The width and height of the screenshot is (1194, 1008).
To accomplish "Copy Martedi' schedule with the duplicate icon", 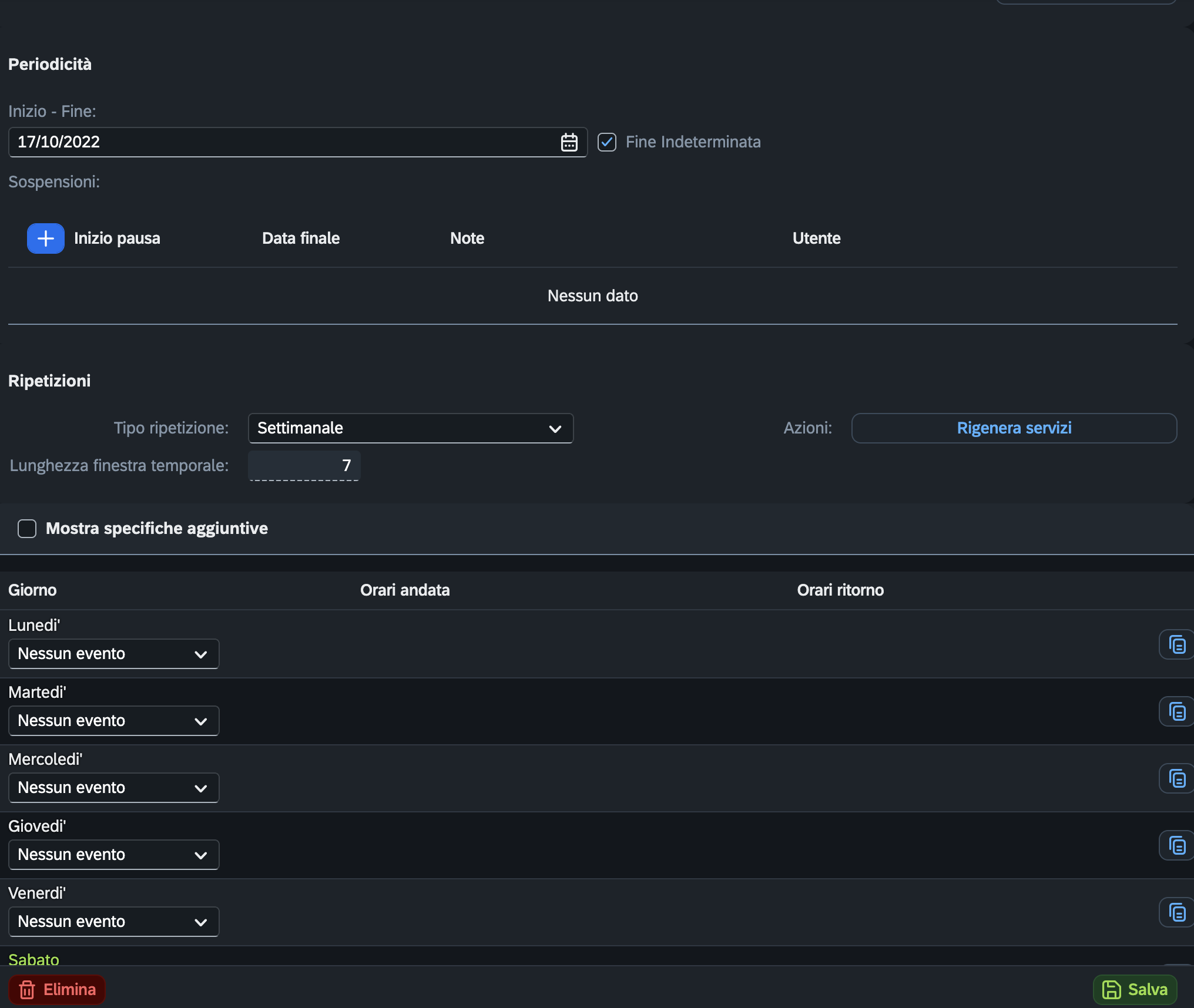I will coord(1176,712).
